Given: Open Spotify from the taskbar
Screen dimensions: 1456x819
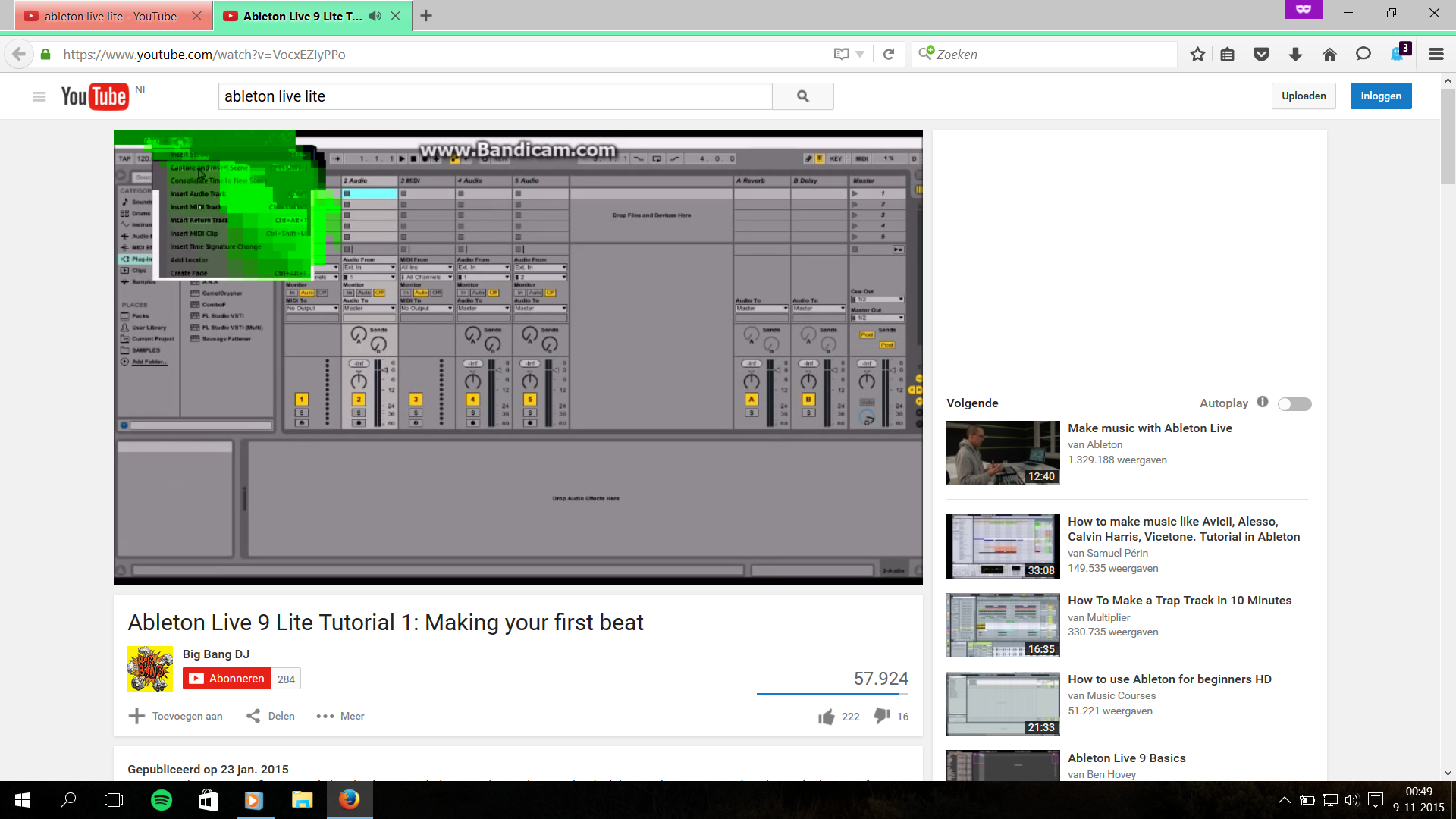Looking at the screenshot, I should [x=162, y=800].
